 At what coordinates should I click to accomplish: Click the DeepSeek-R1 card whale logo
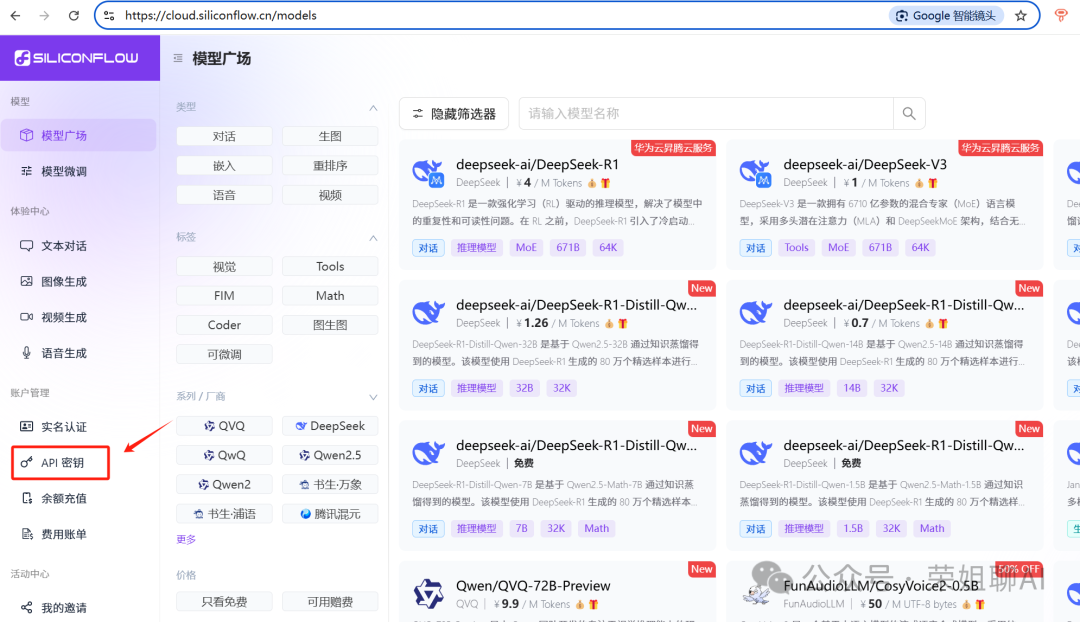coord(428,173)
